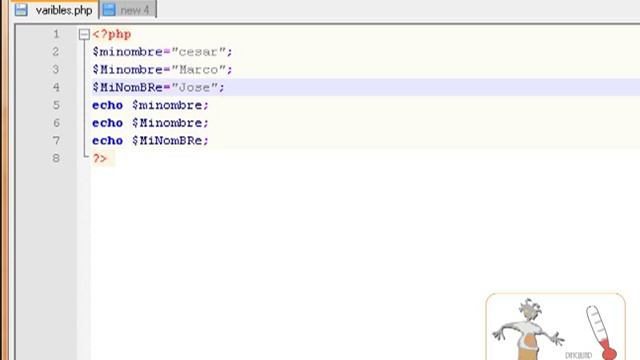Select line number 1 in the margin
Screen dimensions: 640x360
[56, 34]
